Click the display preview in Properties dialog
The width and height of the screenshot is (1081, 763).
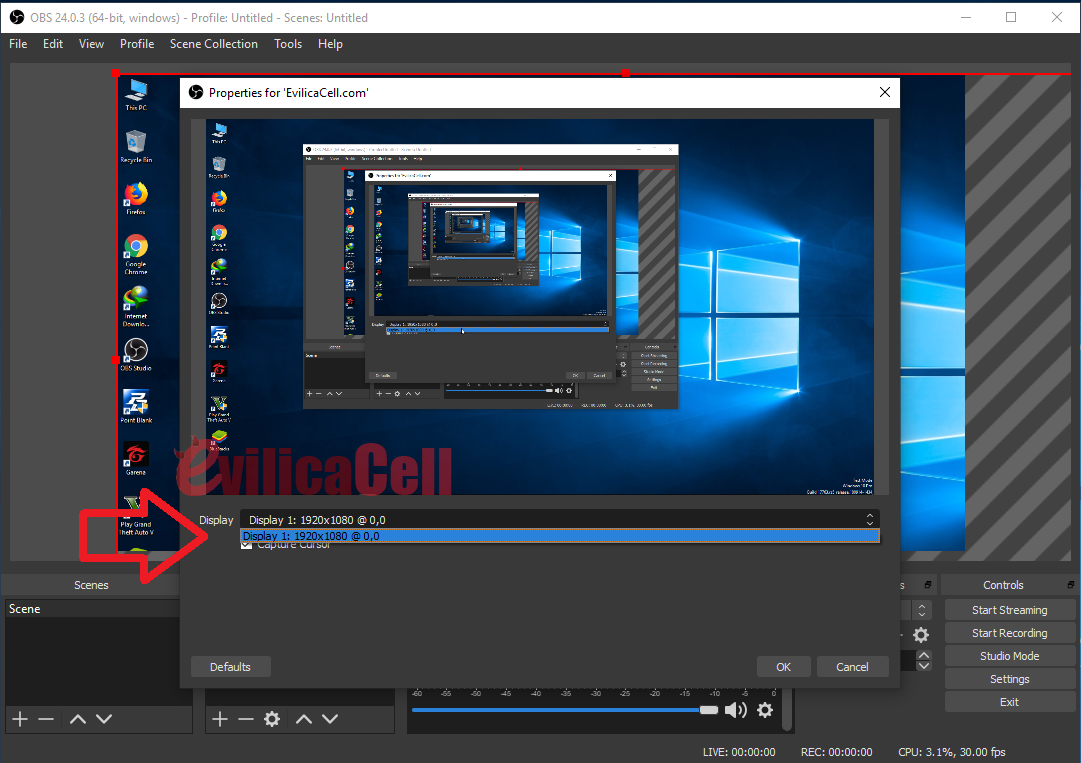click(x=540, y=307)
